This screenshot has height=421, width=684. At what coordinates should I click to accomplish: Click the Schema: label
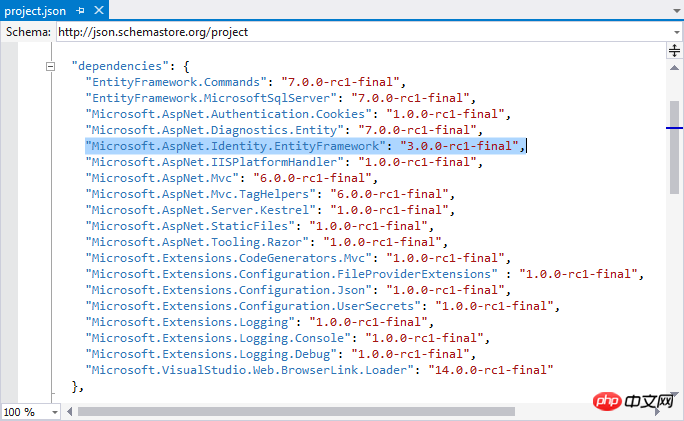click(28, 32)
